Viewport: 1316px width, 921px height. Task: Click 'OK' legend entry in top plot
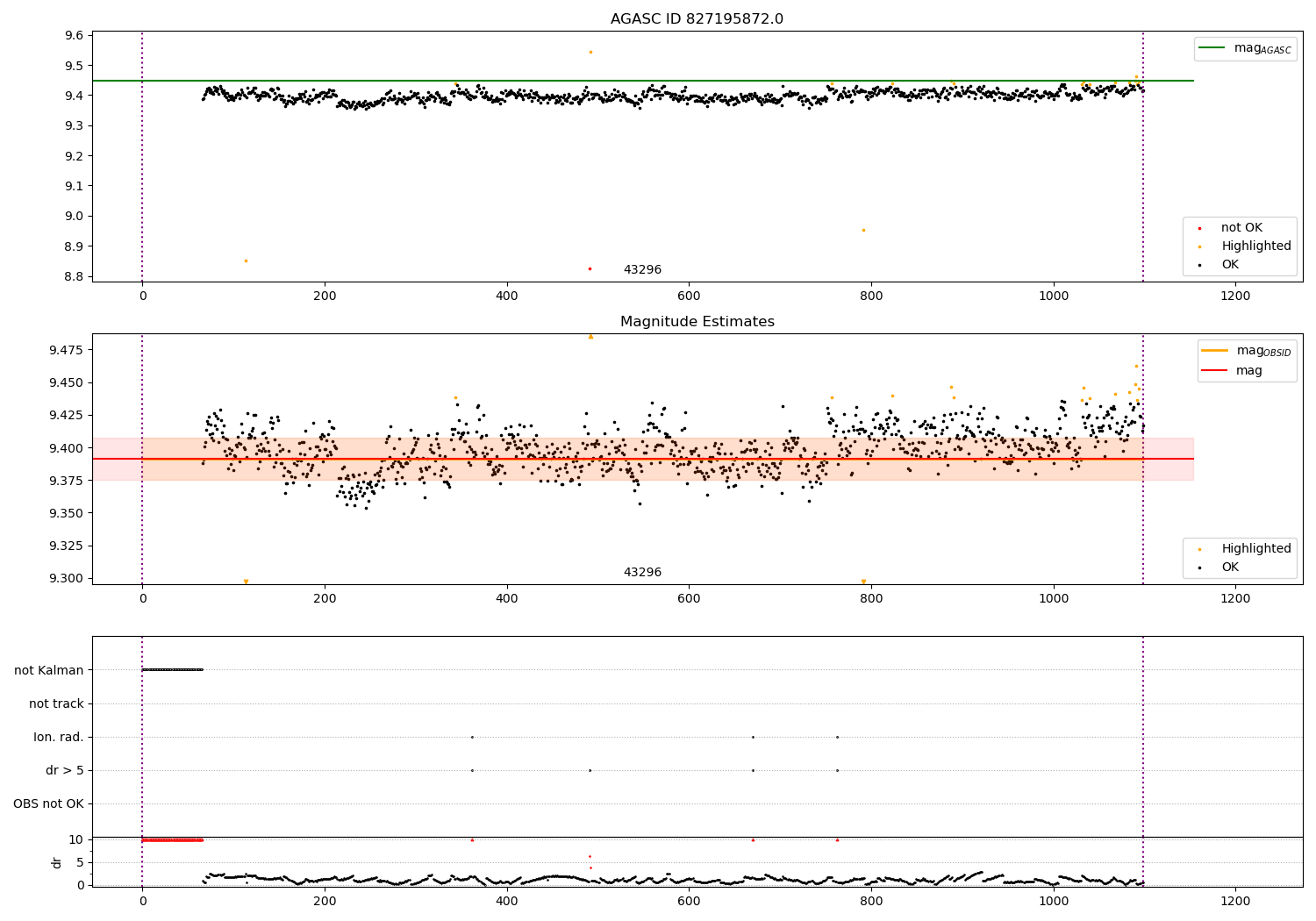point(1230,265)
